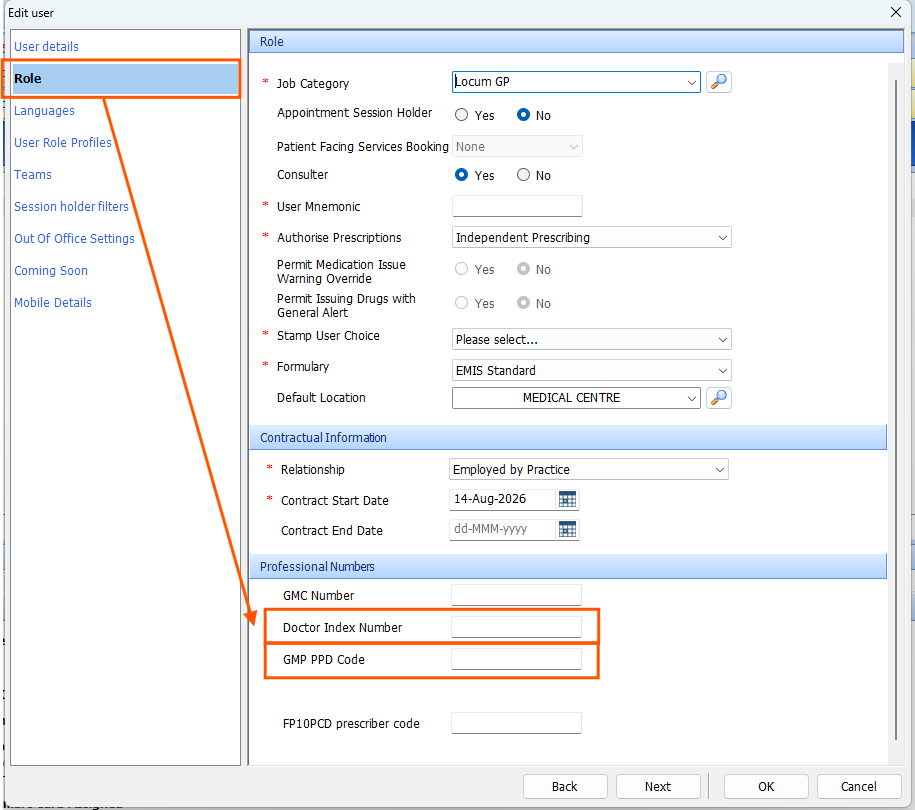The width and height of the screenshot is (915, 810).
Task: Open the Contract End Date calendar picker
Action: [567, 529]
